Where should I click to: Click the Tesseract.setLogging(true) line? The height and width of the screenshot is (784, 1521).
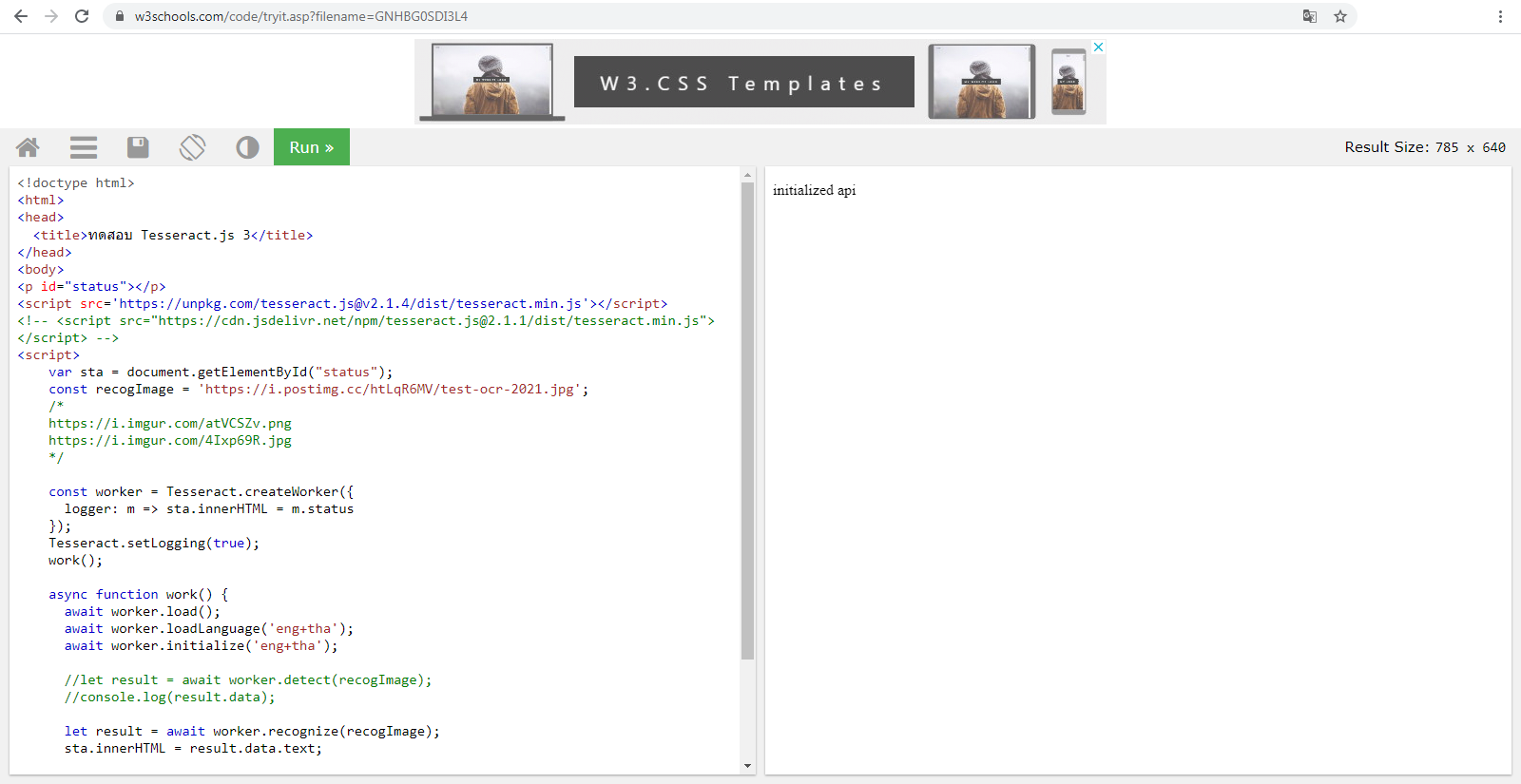[x=154, y=543]
